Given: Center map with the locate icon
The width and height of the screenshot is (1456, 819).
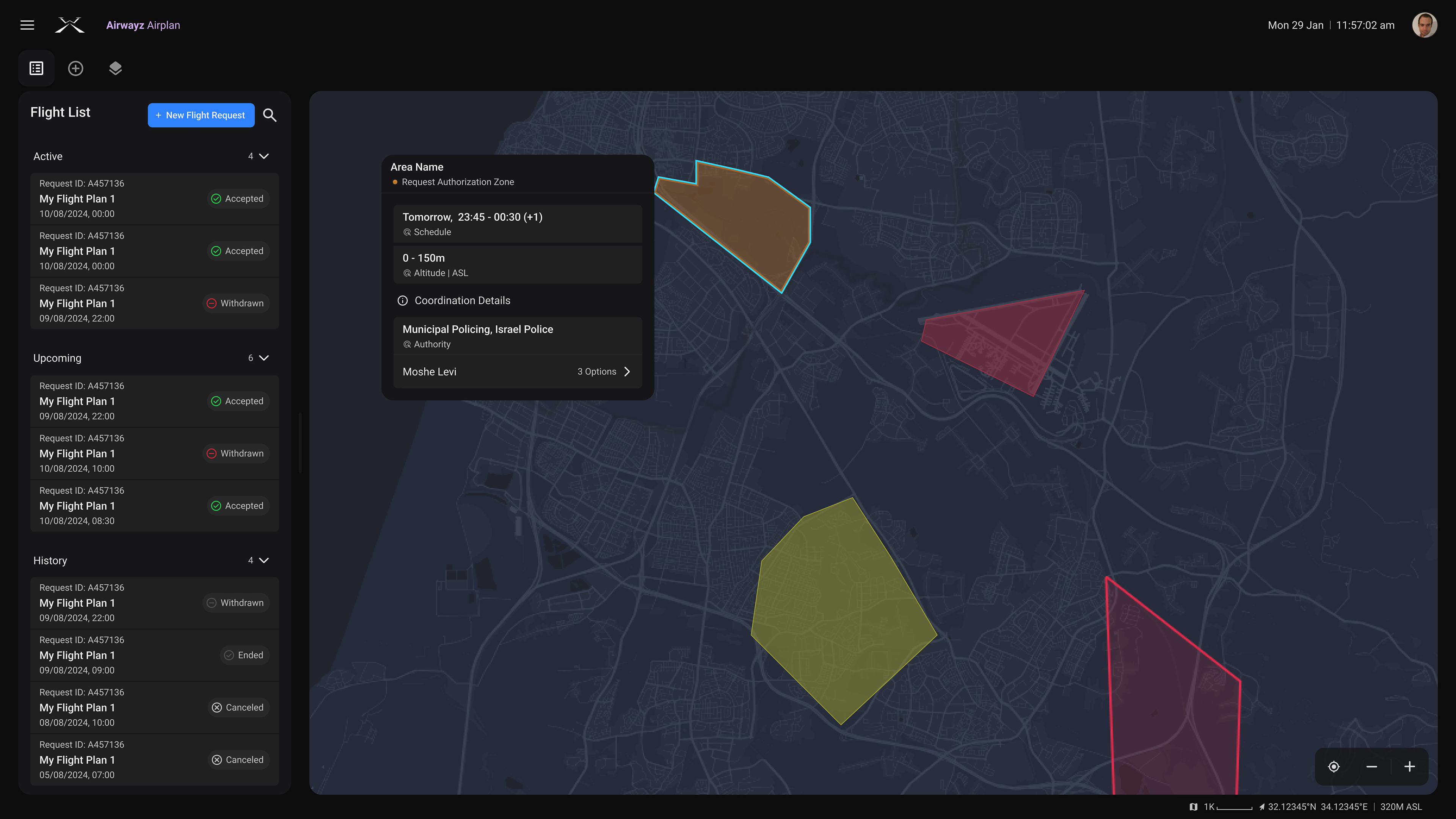Looking at the screenshot, I should tap(1334, 767).
